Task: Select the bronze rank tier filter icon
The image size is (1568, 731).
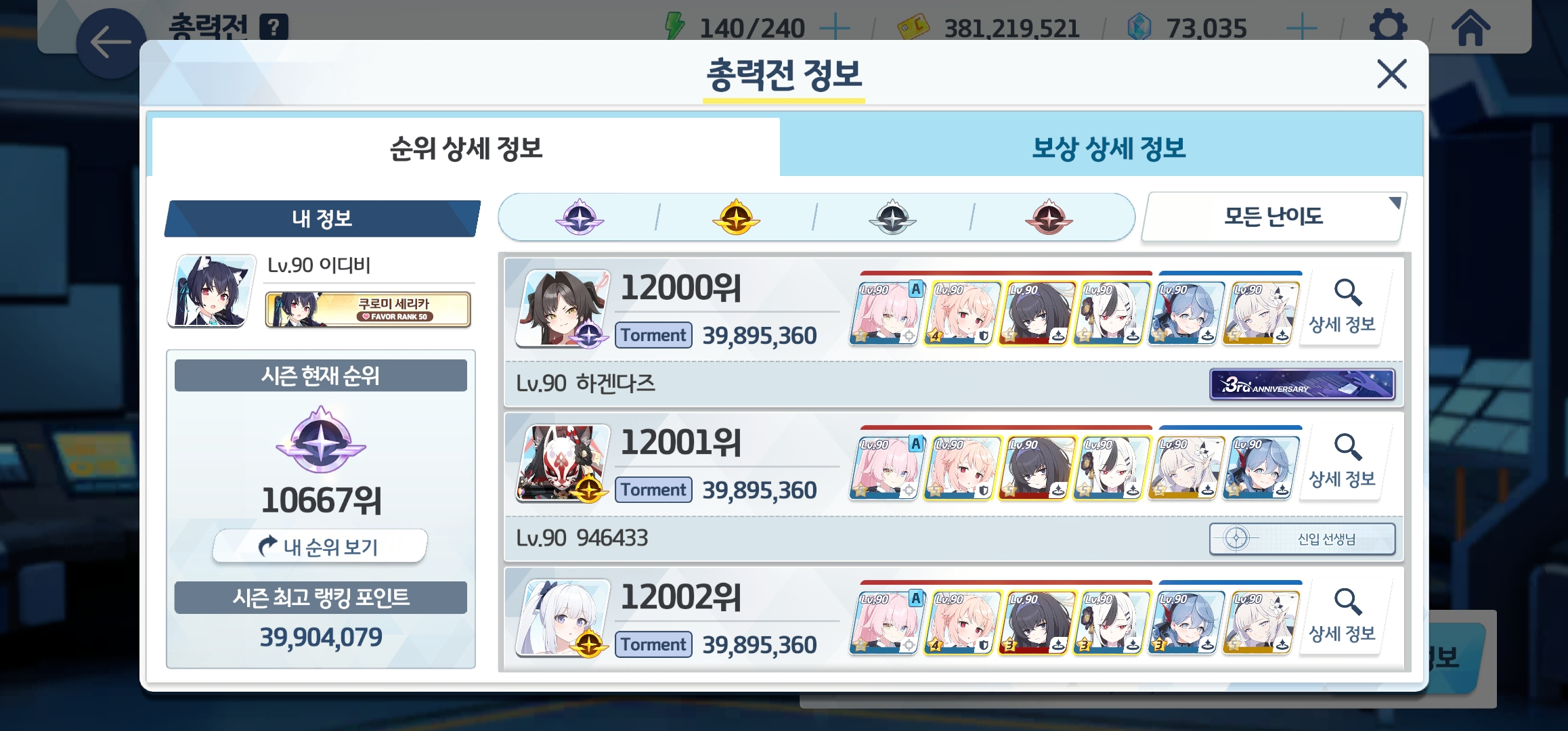Action: pyautogui.click(x=1049, y=217)
